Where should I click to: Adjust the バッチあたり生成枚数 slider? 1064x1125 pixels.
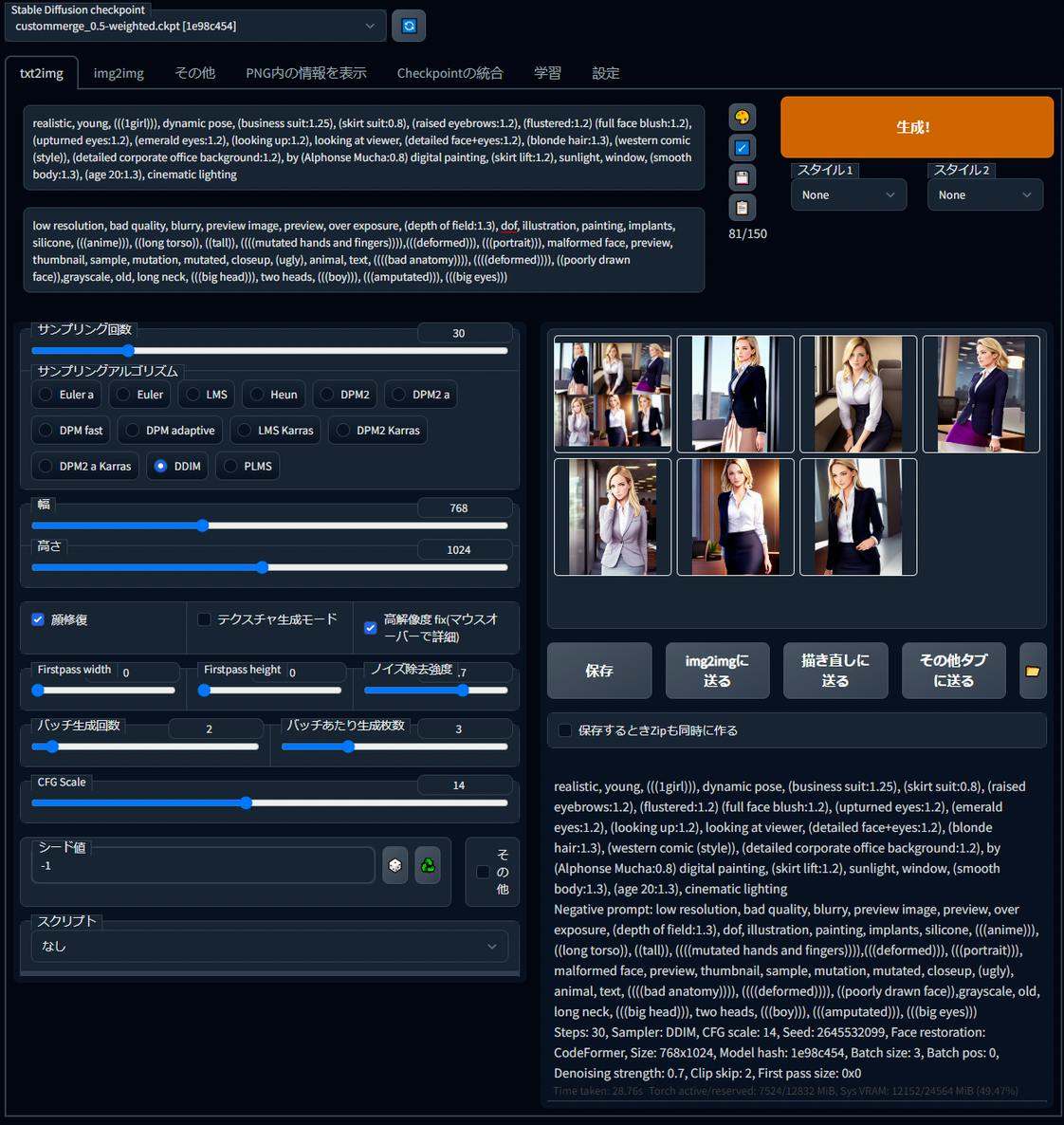point(394,747)
